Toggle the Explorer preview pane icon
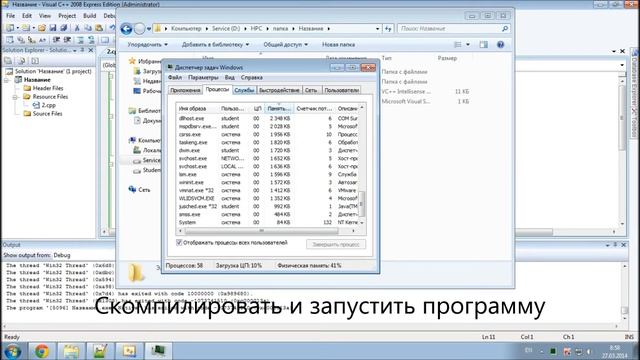Viewport: 640px width, 360px height. (x=484, y=44)
